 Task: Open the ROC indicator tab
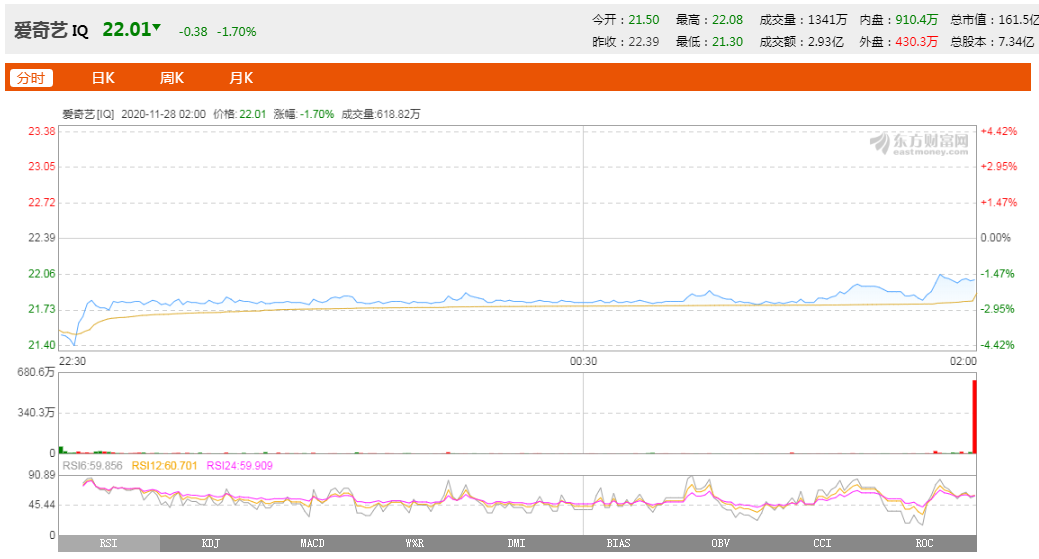(x=924, y=543)
